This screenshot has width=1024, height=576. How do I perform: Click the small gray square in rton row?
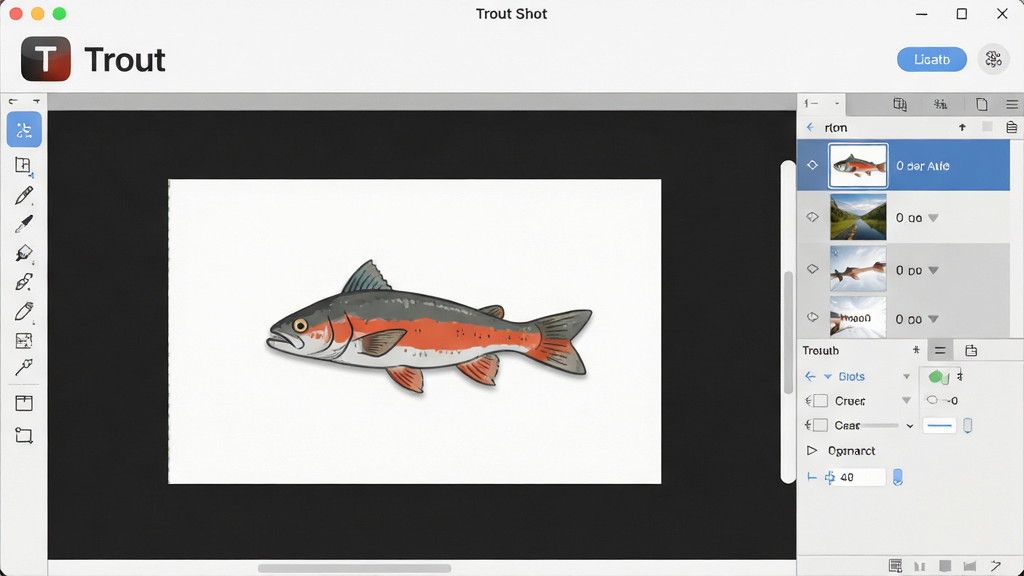(x=987, y=127)
